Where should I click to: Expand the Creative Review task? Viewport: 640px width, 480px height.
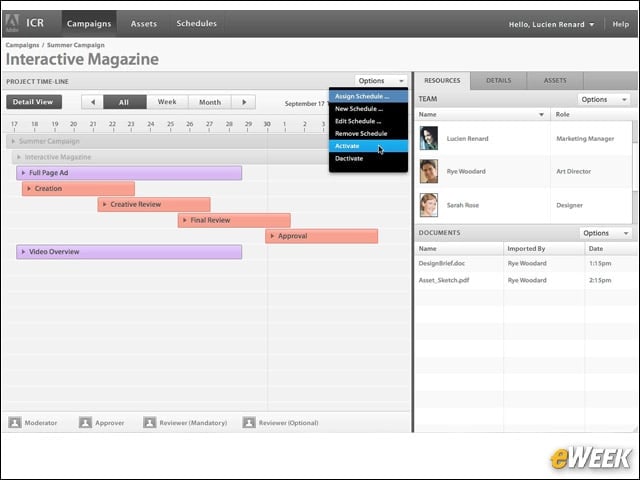[x=104, y=204]
